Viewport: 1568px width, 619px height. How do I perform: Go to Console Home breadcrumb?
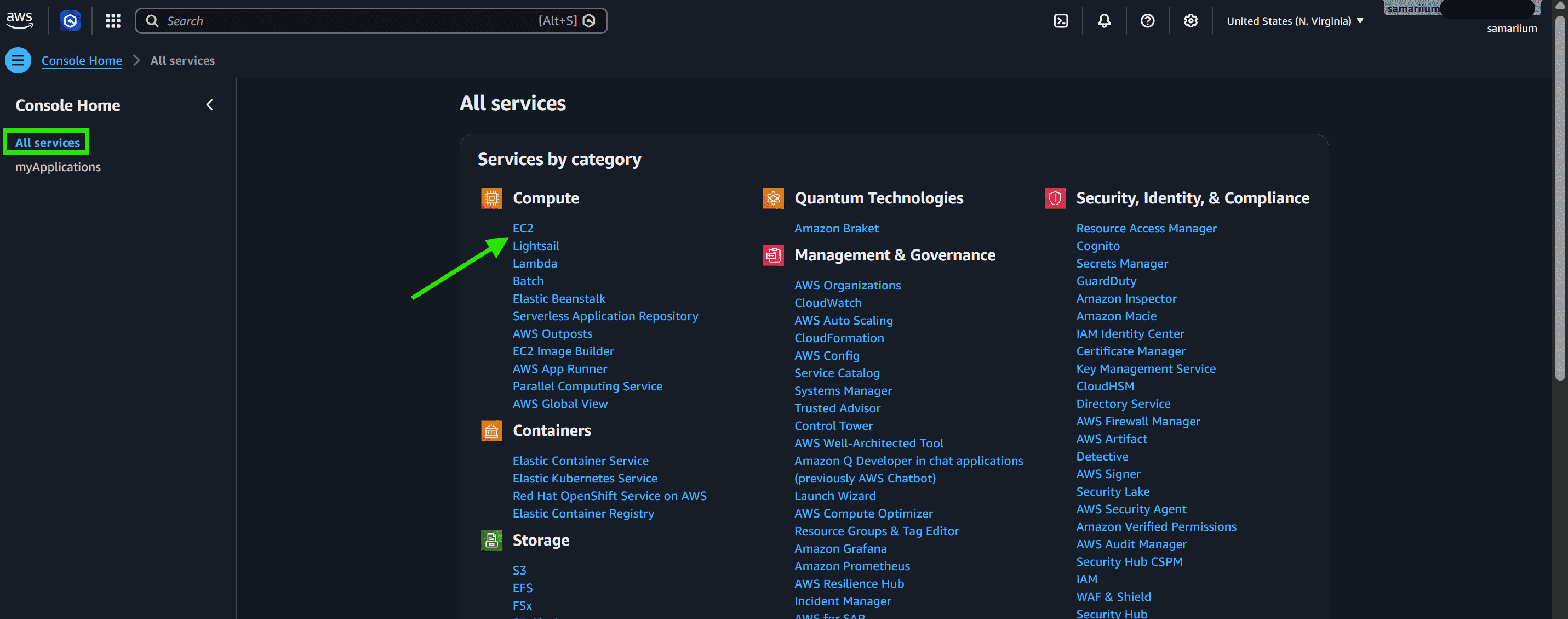82,60
